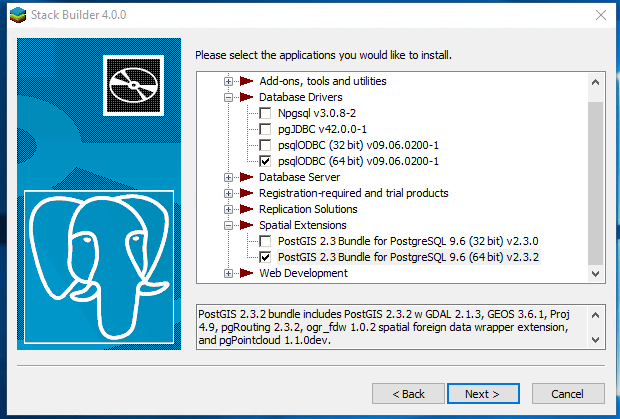This screenshot has width=620, height=419.
Task: Check the pgJDBC v42.0.0-1 checkbox
Action: [265, 129]
